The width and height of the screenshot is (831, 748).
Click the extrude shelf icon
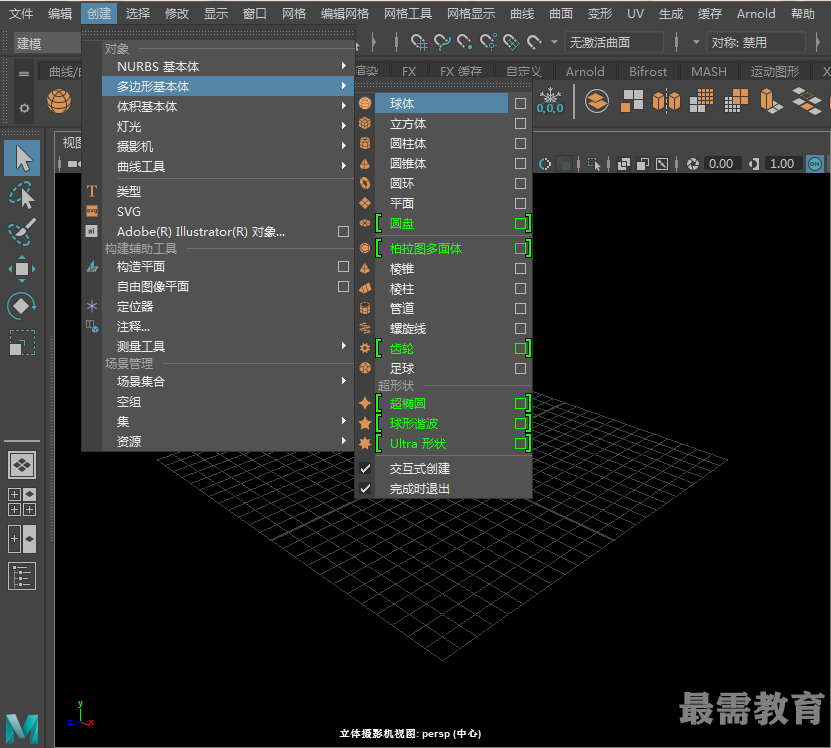(771, 101)
